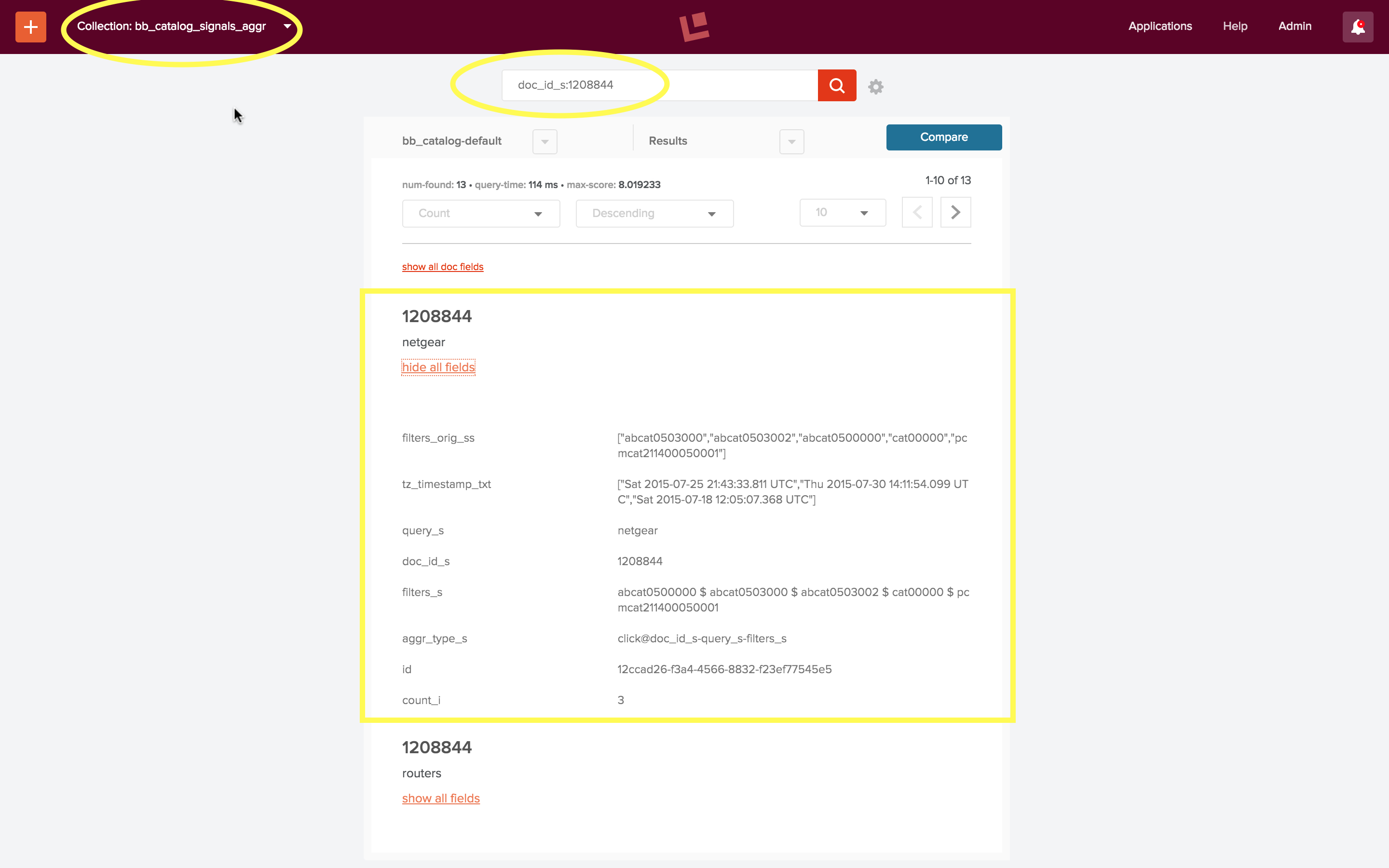The width and height of the screenshot is (1389, 868).
Task: Click the query_s value netgear
Action: tap(638, 530)
